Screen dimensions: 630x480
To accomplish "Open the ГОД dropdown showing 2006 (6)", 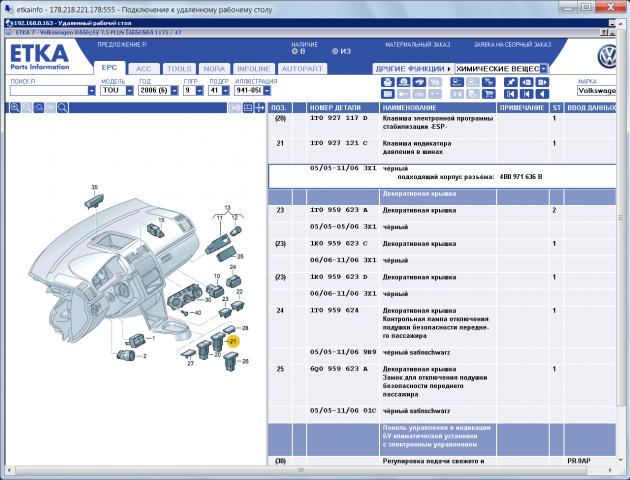I will pos(174,91).
